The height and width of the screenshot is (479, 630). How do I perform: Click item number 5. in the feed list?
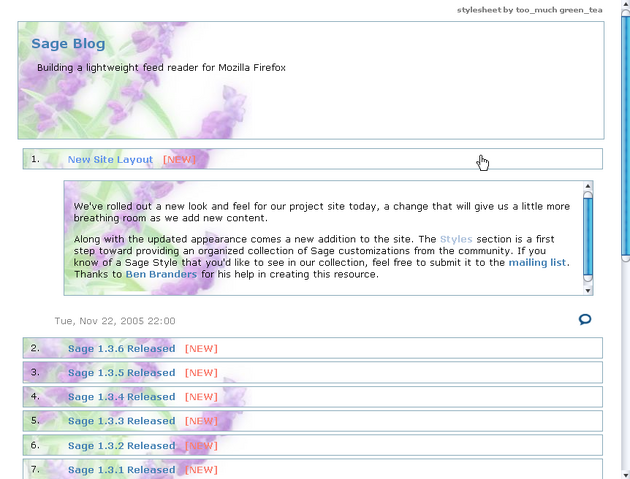(x=35, y=420)
